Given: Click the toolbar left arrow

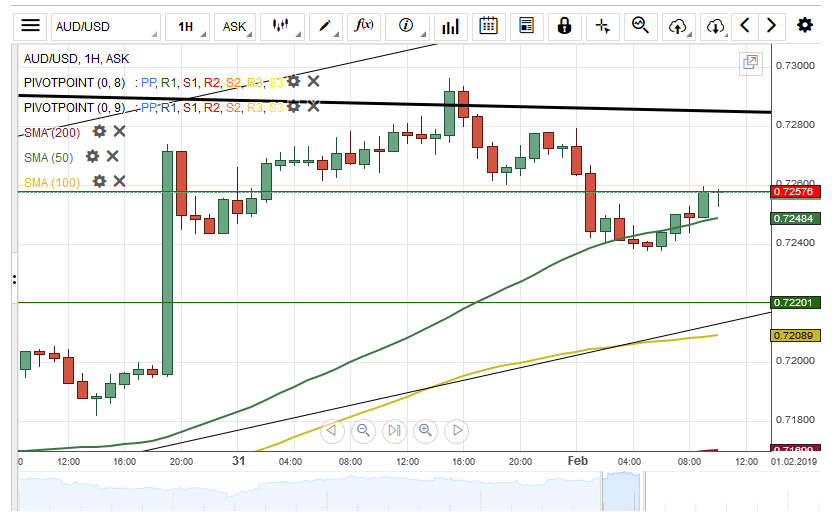Looking at the screenshot, I should [745, 25].
